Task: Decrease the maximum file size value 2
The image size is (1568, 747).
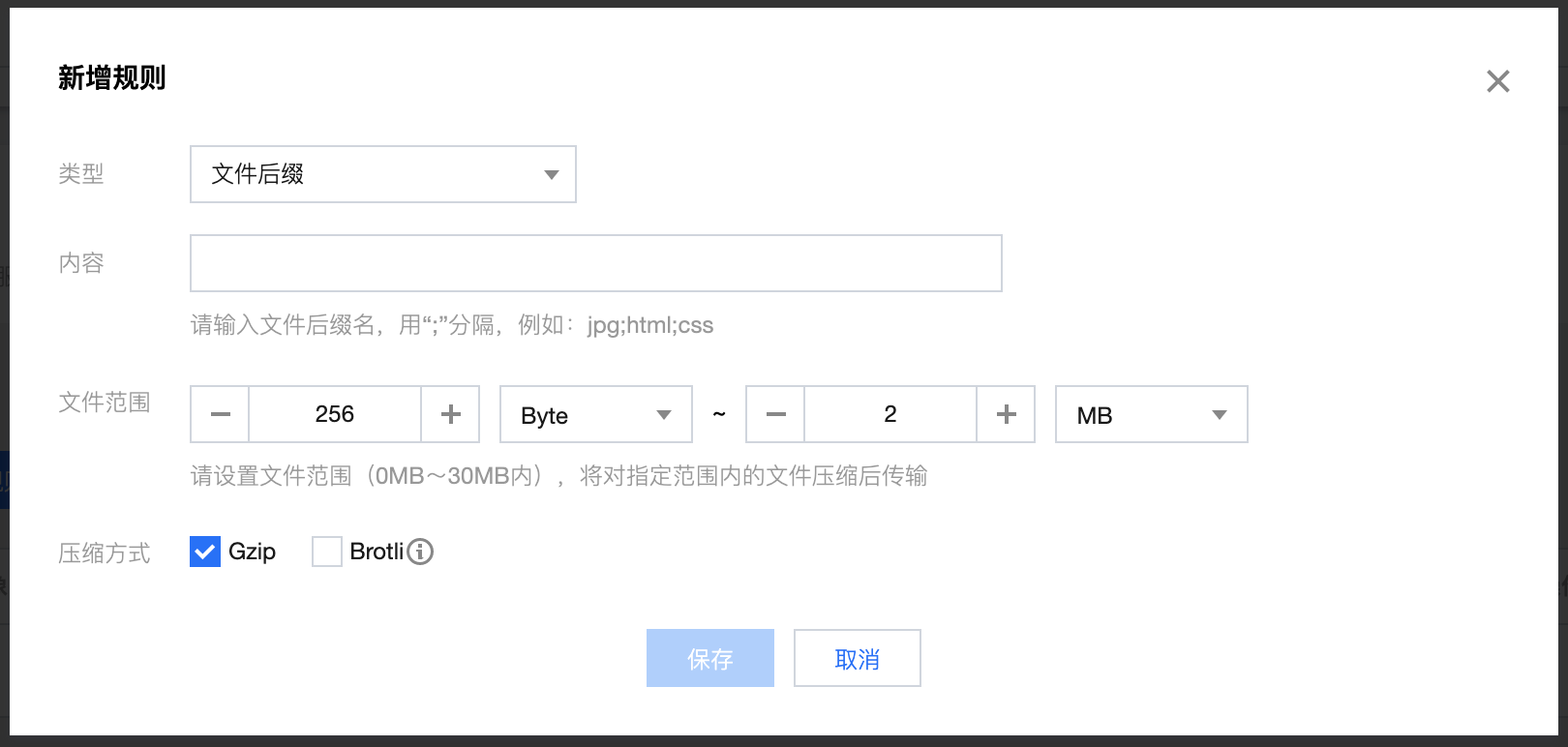Action: point(775,414)
